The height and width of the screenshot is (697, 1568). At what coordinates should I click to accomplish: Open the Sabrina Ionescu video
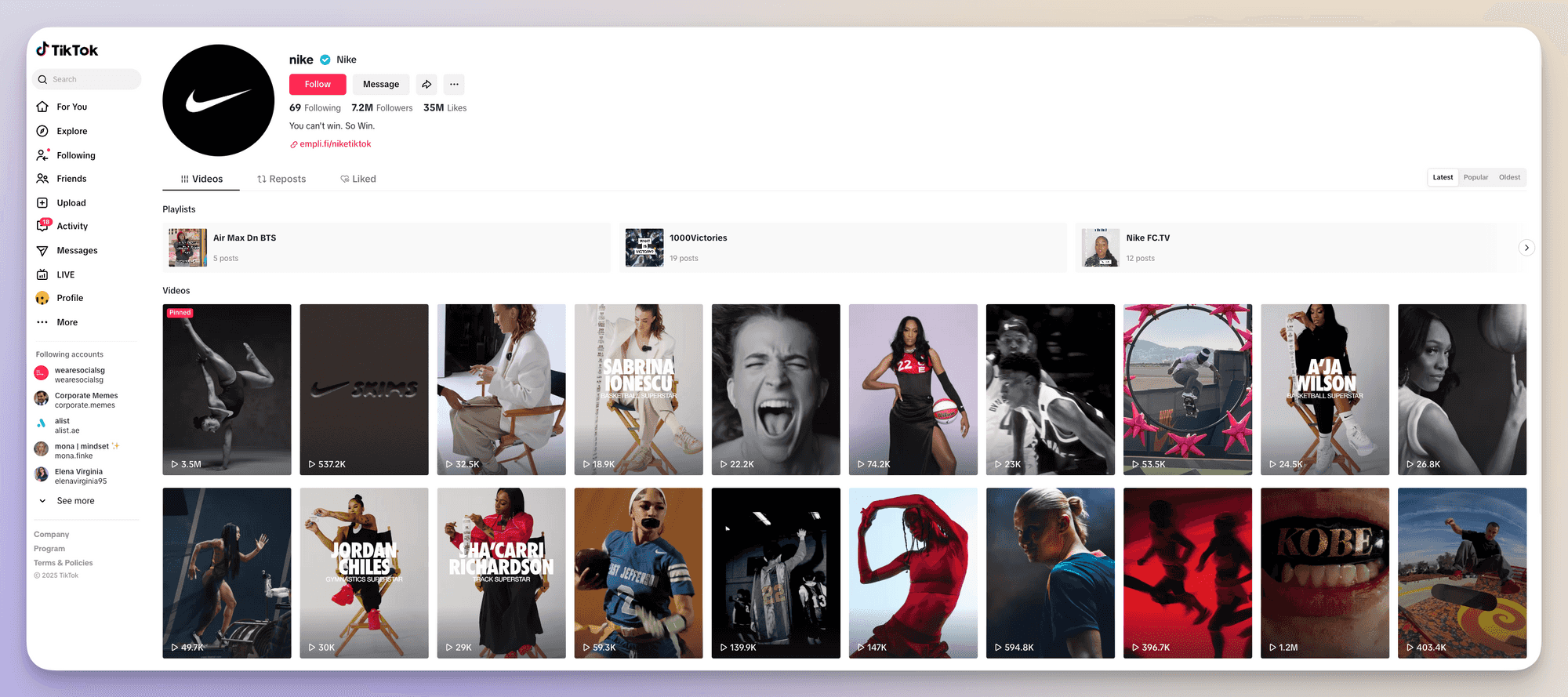tap(639, 390)
